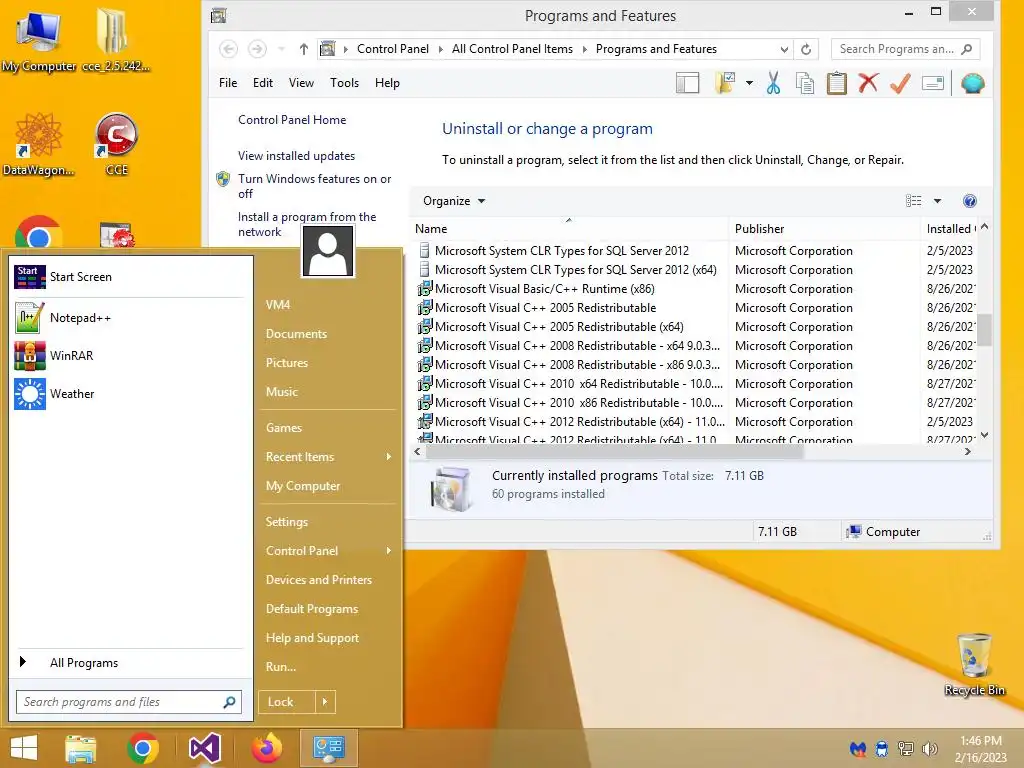Open the recent locations dropdown arrow
This screenshot has width=1024, height=768.
coord(281,49)
